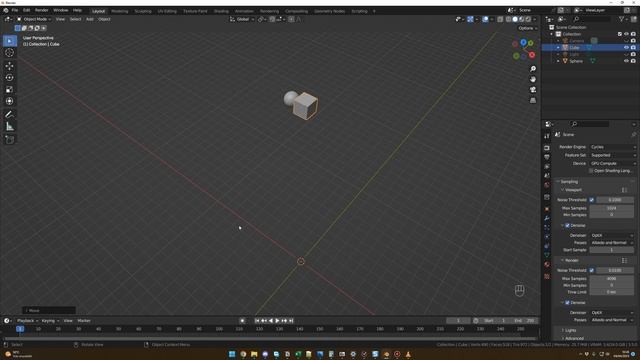Select the Annotate tool
Image resolution: width=640 pixels, height=360 pixels.
(9, 115)
